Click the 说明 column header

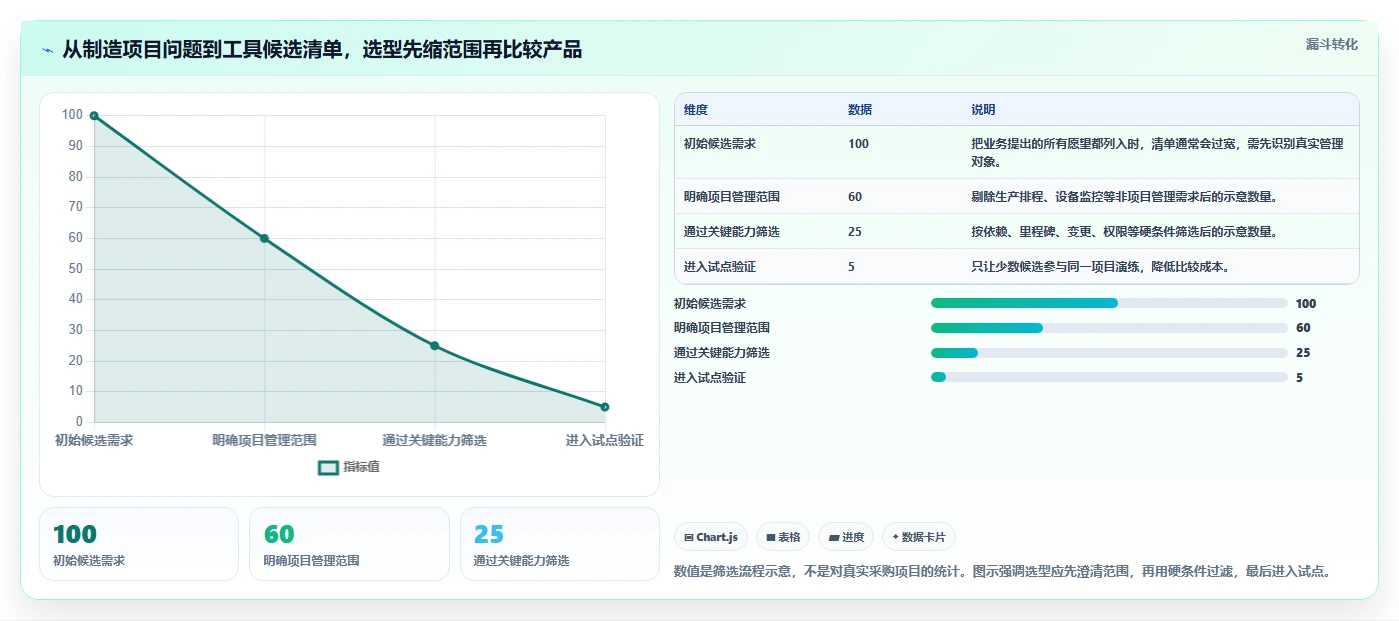tap(983, 110)
